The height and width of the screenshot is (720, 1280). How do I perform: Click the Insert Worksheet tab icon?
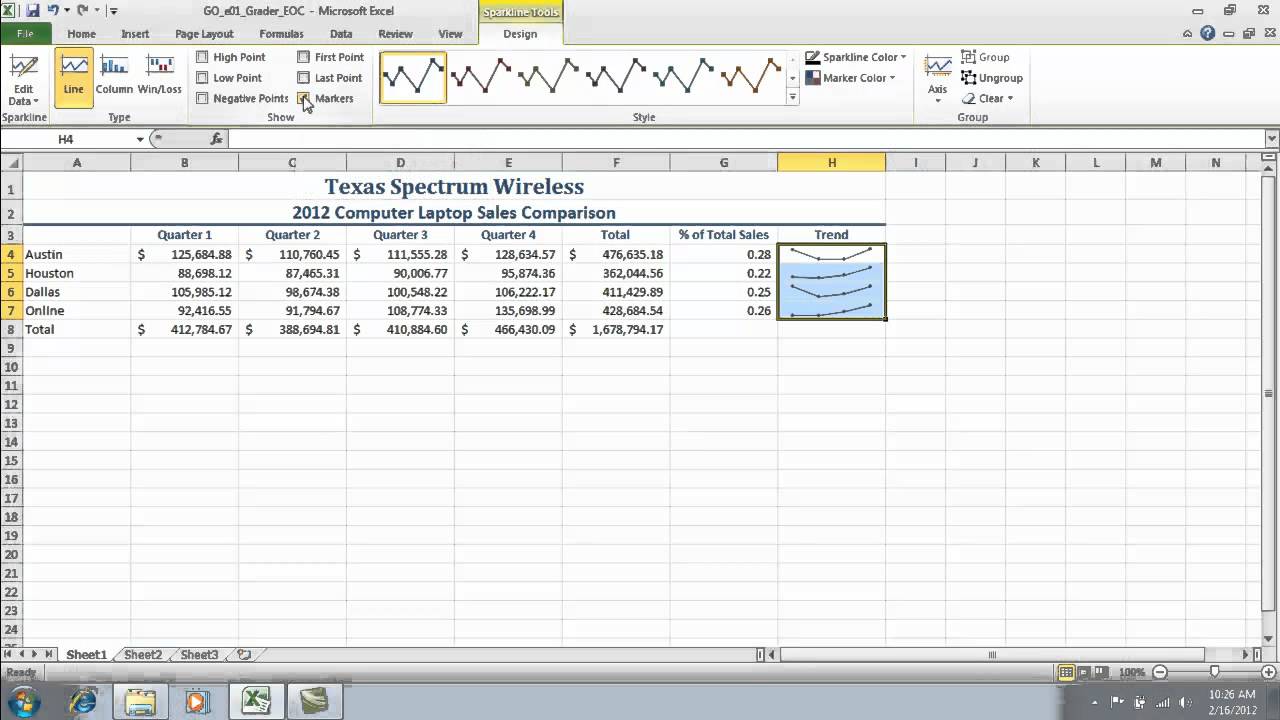pyautogui.click(x=243, y=655)
